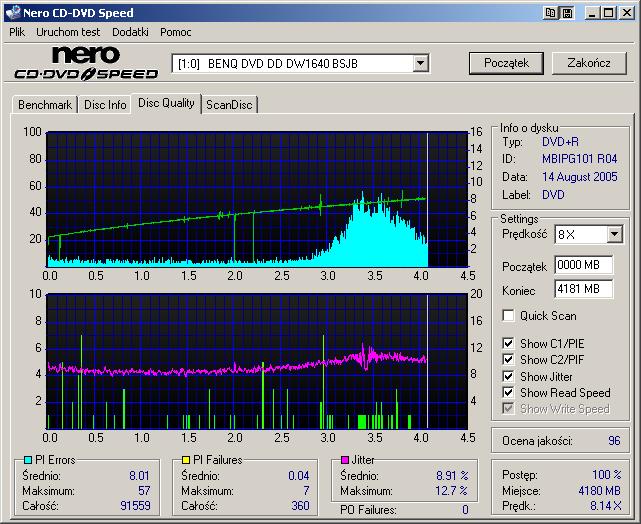641x524 pixels.
Task: Click the Miejsce 4180 MB value
Action: (x=599, y=490)
